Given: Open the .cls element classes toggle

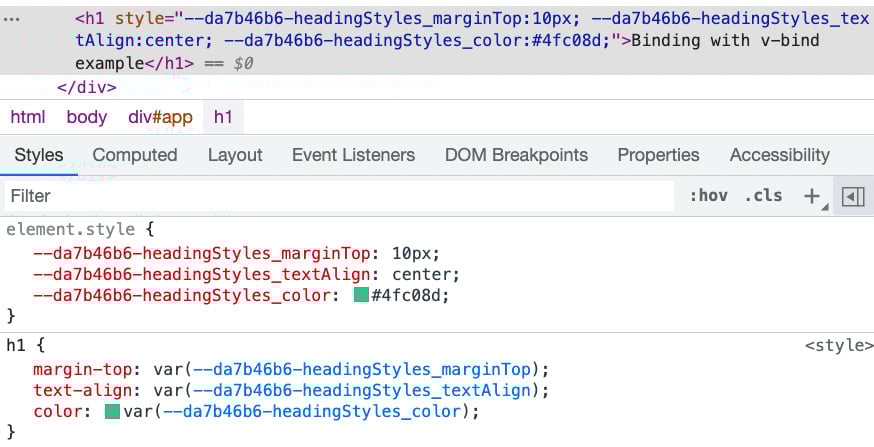Looking at the screenshot, I should click(763, 196).
